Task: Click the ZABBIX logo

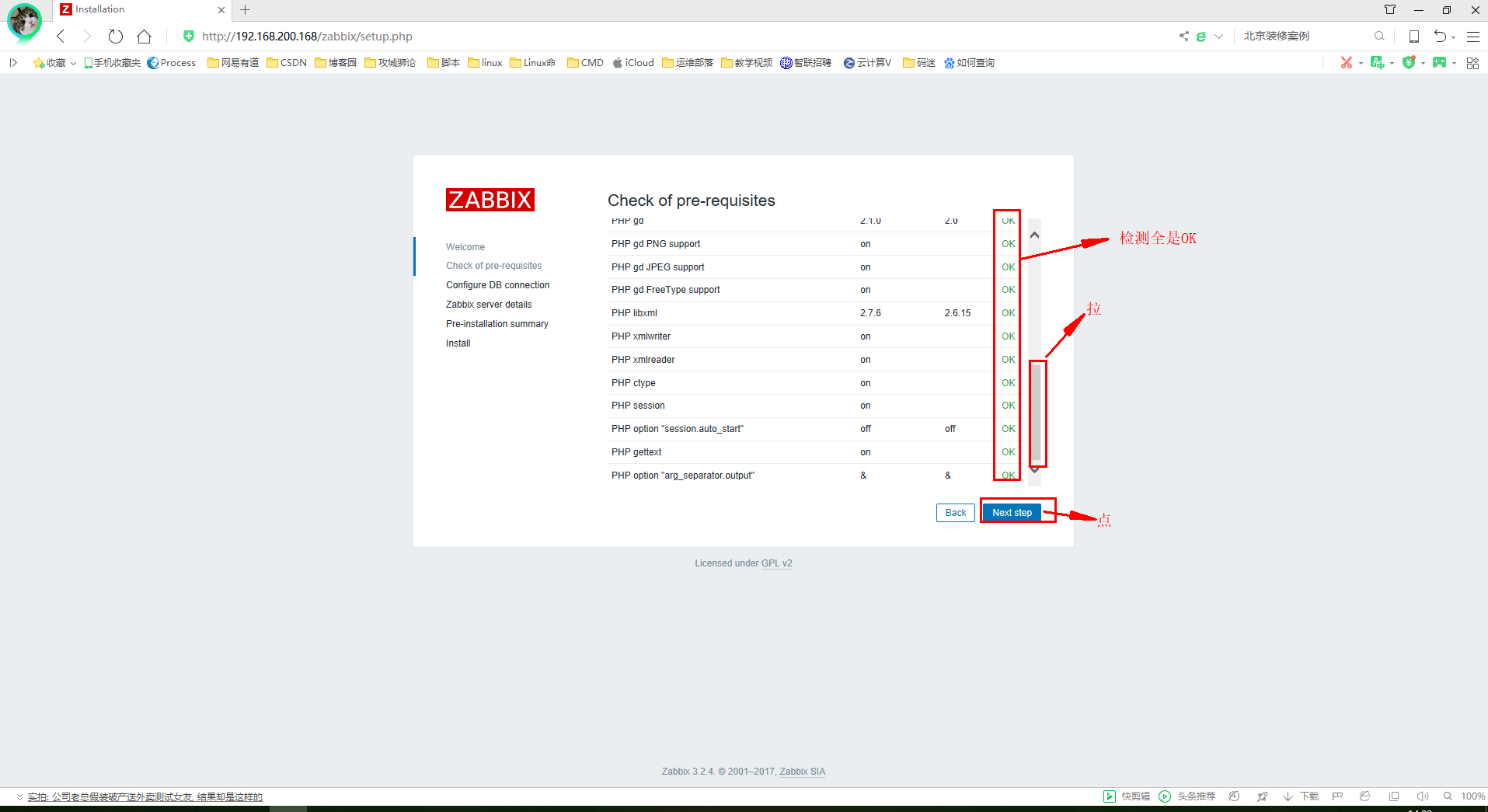Action: pyautogui.click(x=490, y=200)
